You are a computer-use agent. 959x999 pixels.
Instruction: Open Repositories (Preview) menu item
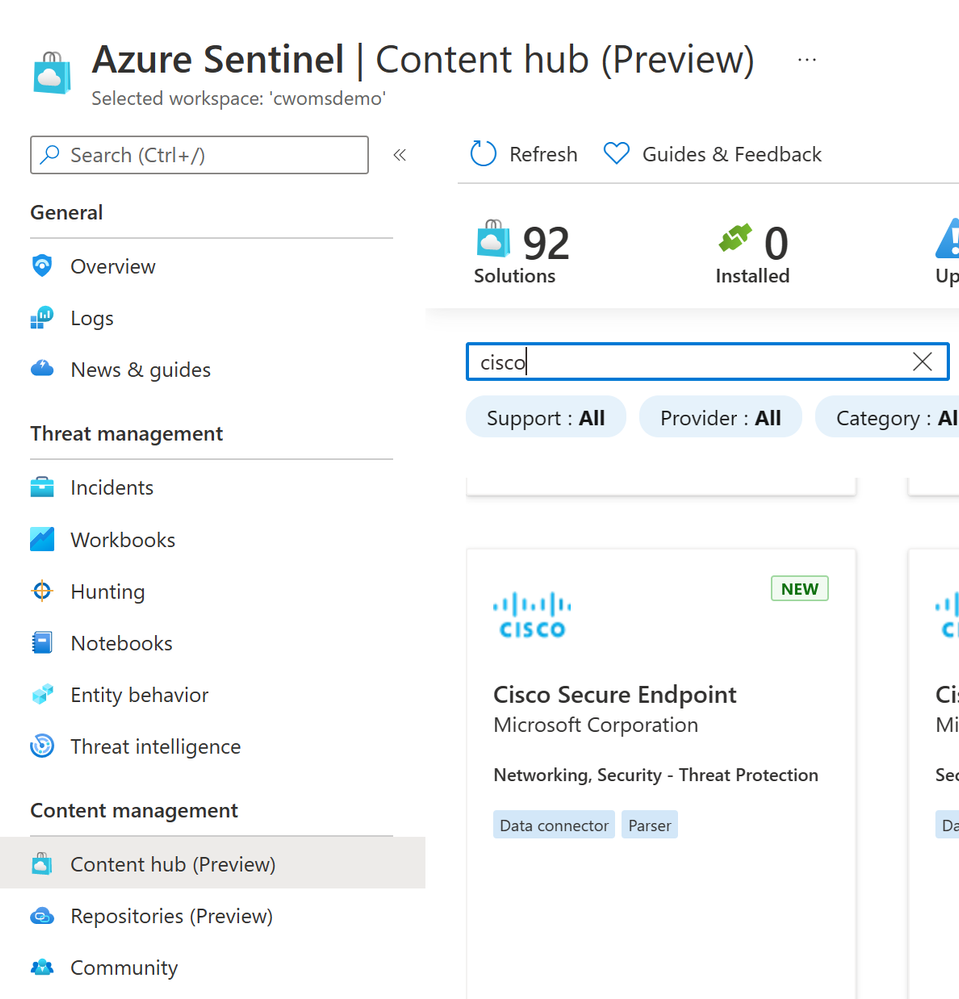[x=171, y=916]
